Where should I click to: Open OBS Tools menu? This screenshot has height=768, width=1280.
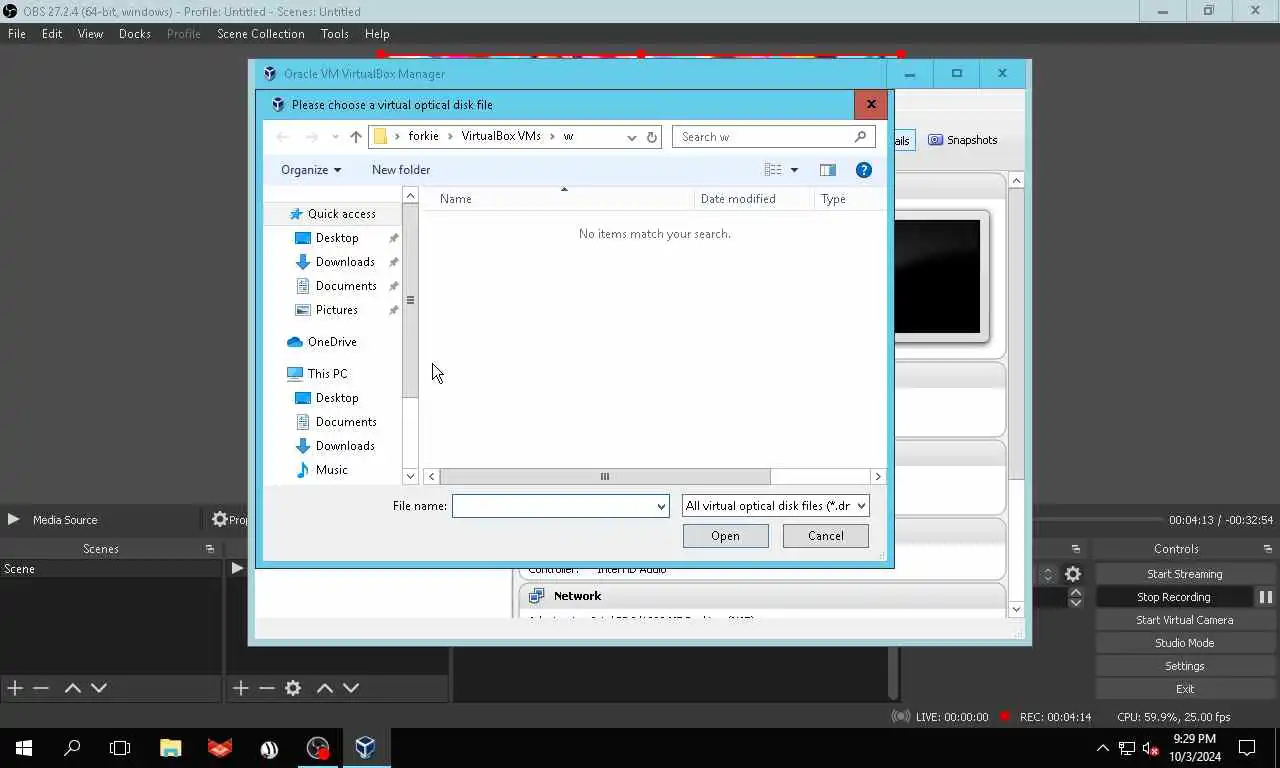[335, 34]
